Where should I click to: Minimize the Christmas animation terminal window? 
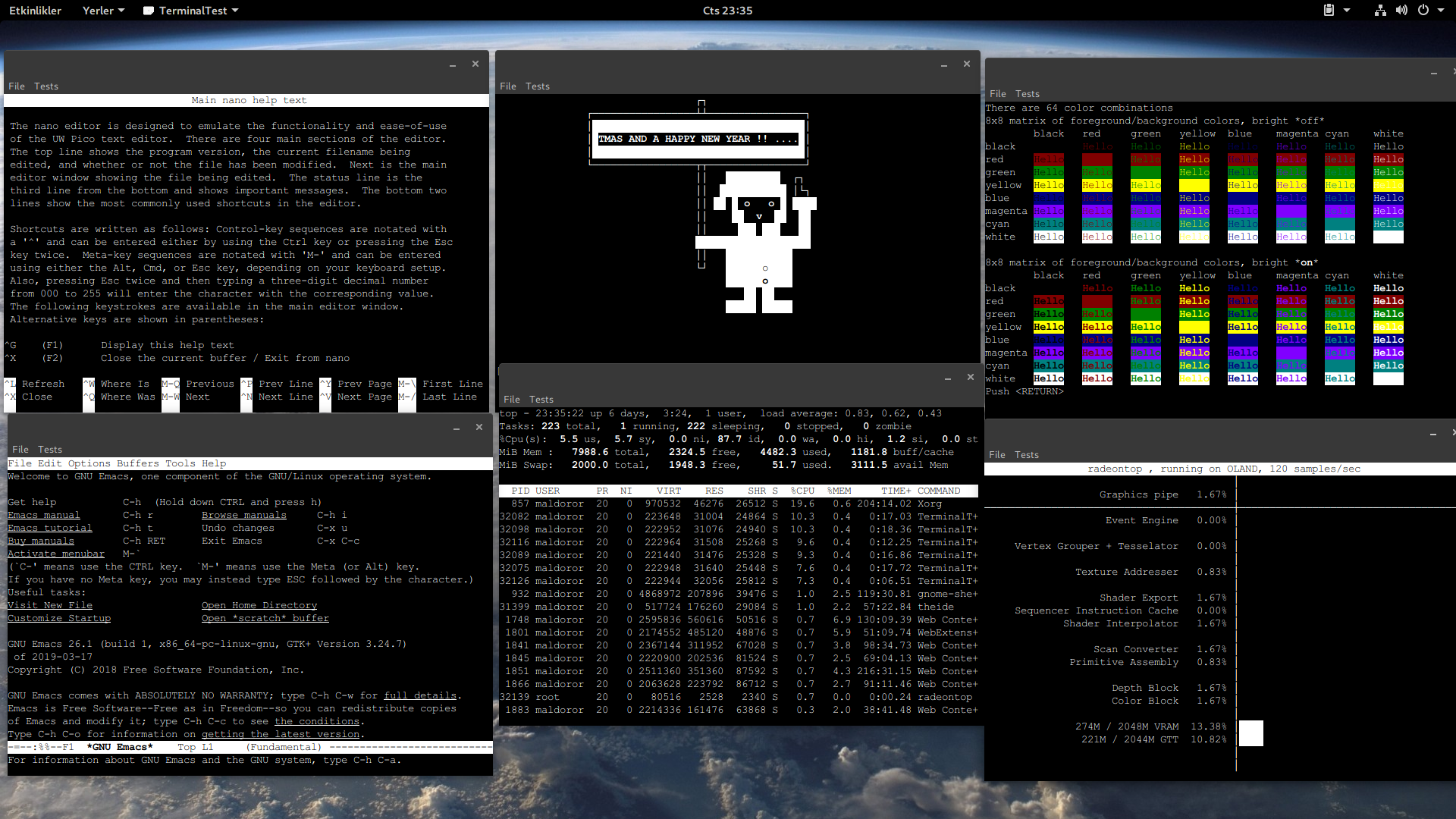[944, 64]
